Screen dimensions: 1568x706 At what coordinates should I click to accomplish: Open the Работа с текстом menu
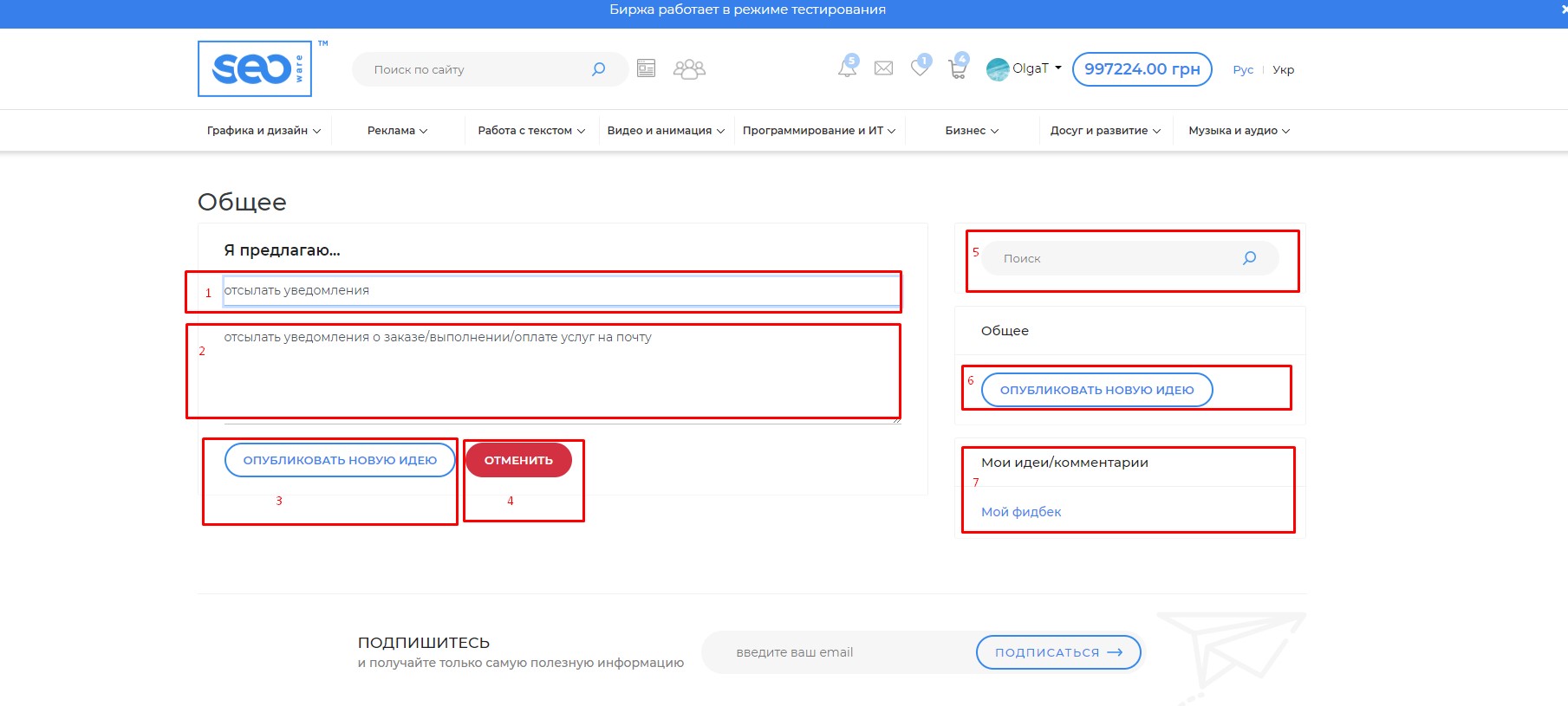(531, 131)
